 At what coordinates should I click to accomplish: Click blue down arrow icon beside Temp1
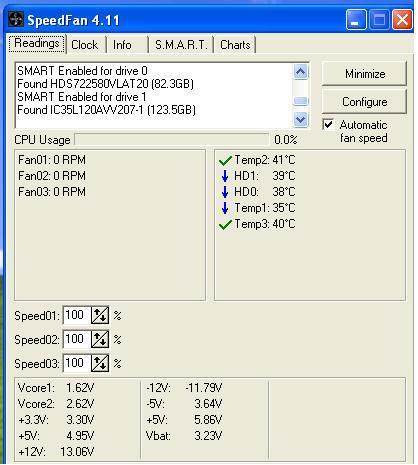point(225,208)
